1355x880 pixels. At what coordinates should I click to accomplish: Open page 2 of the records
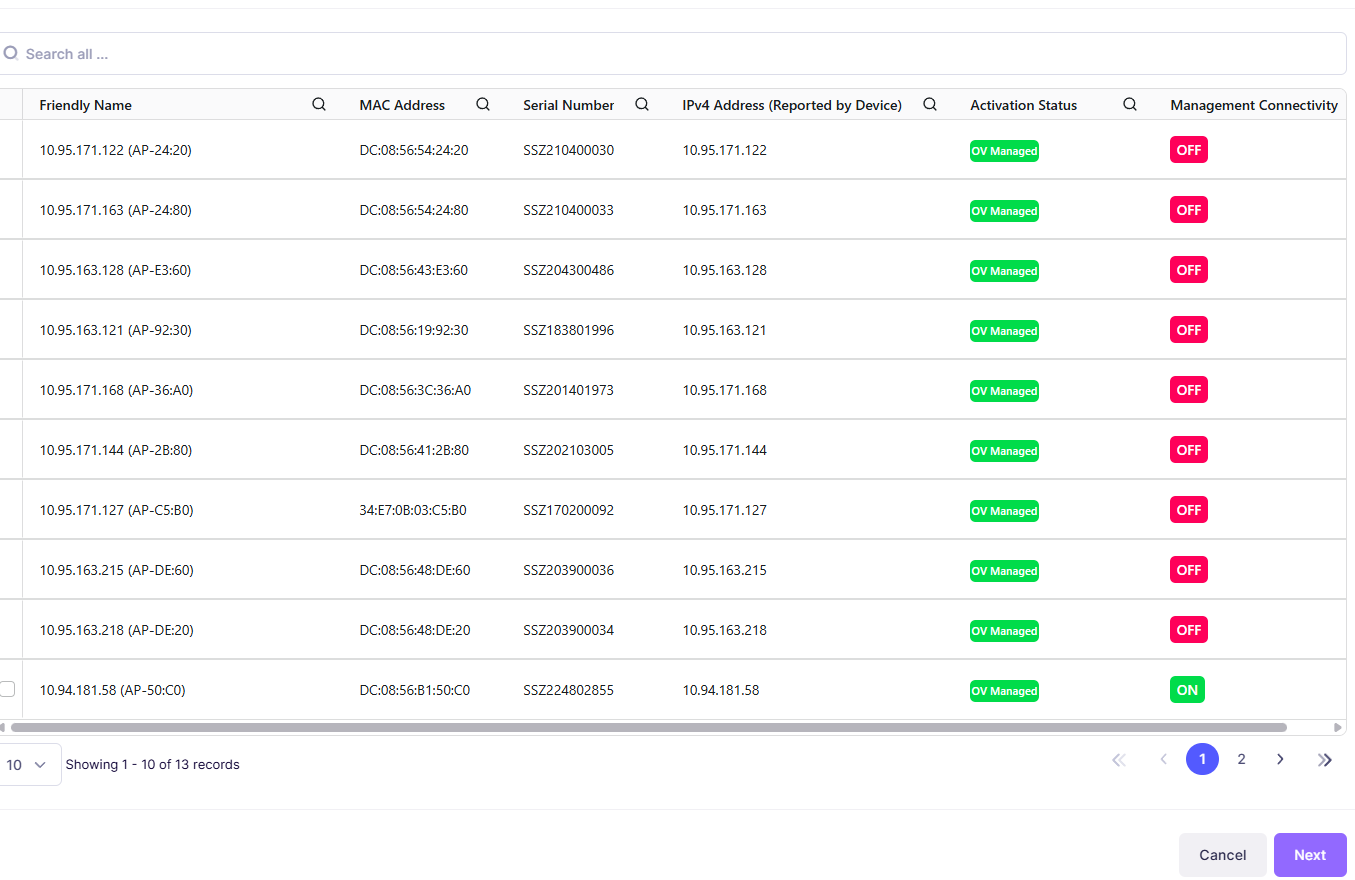pyautogui.click(x=1241, y=759)
